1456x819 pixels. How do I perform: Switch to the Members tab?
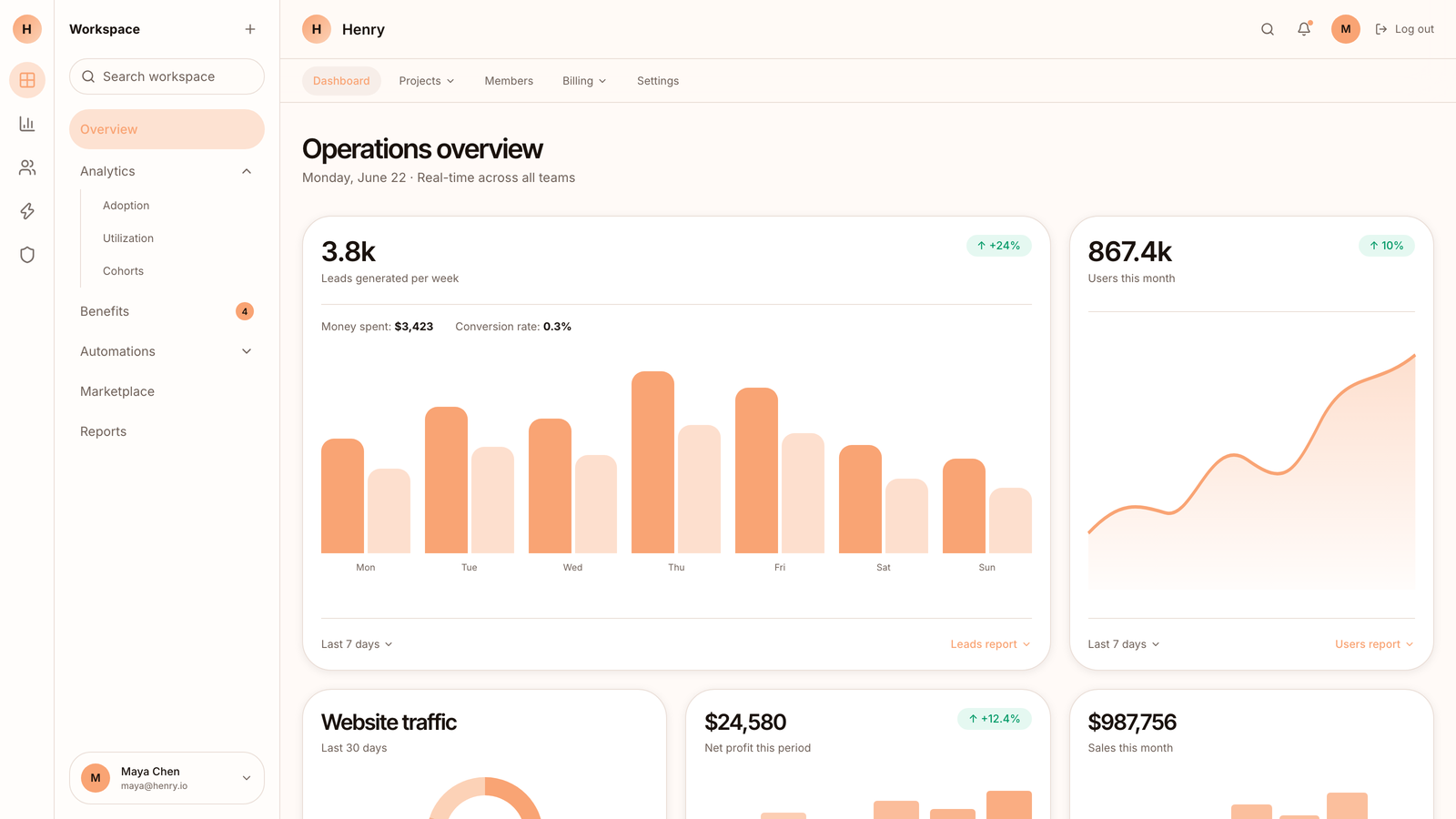coord(509,81)
